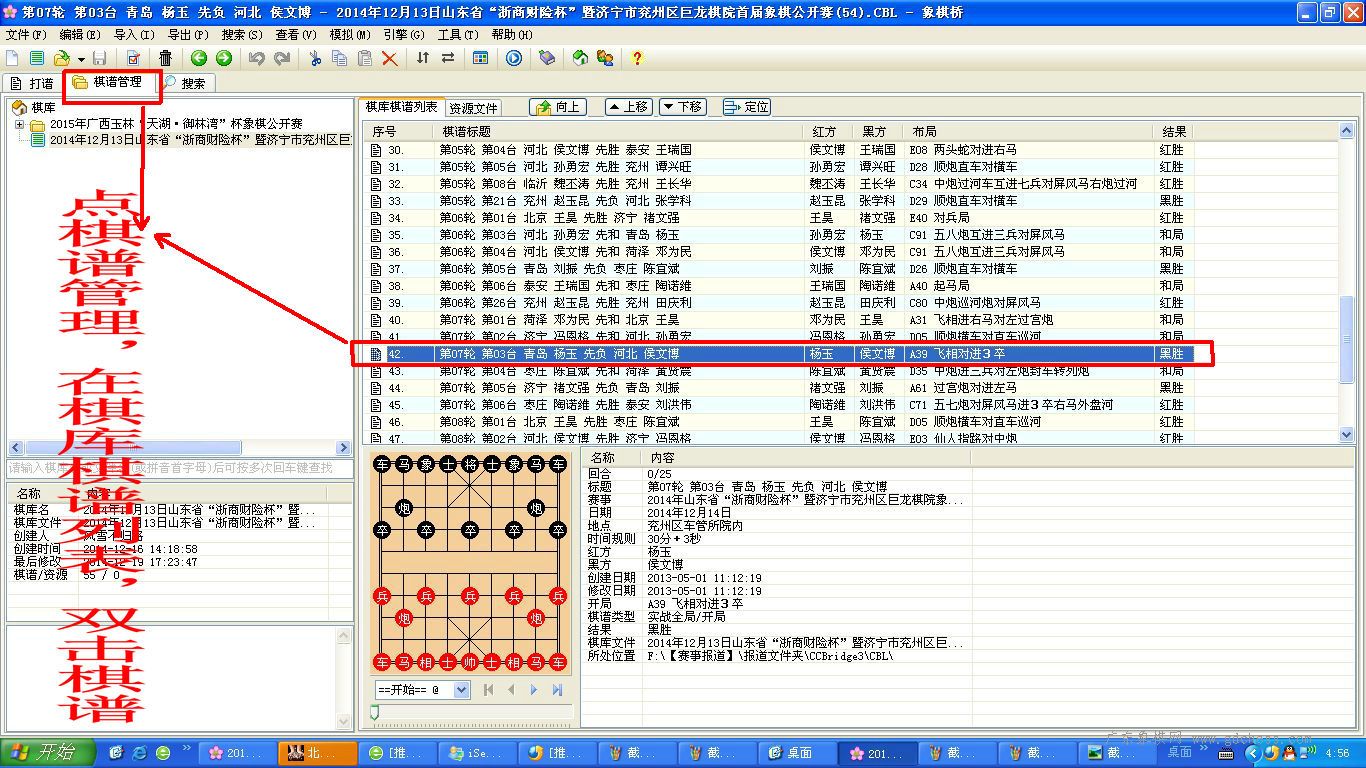Click the 布局 column header
Screen dimensions: 1366x768
coord(1028,131)
